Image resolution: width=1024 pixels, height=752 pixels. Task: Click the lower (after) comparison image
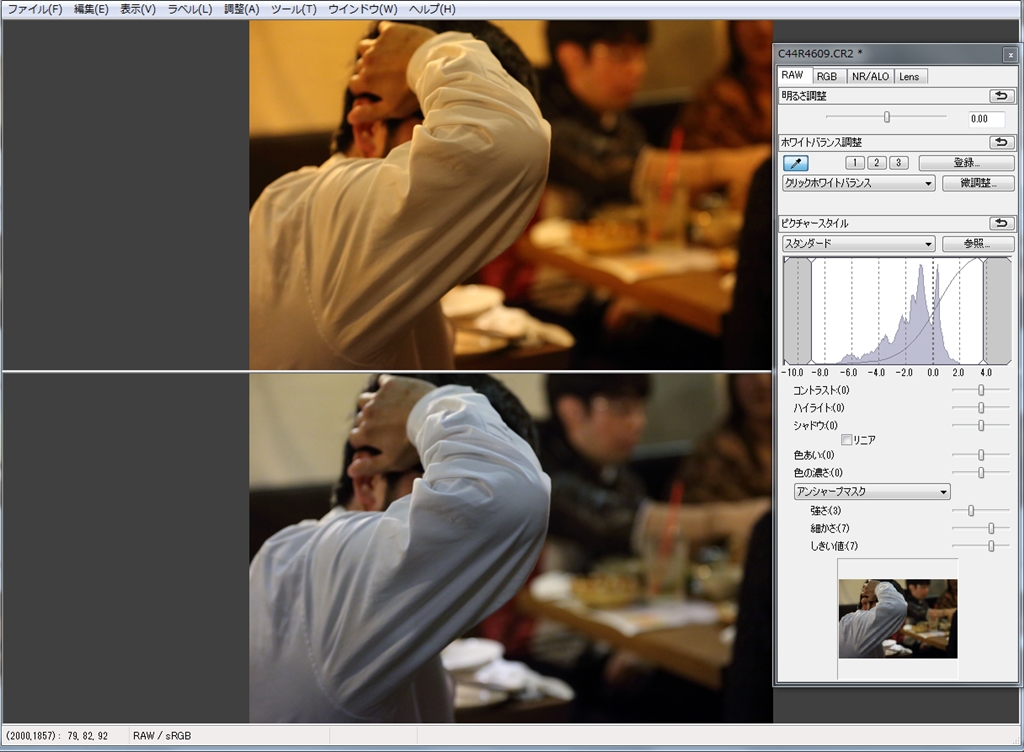[x=511, y=548]
